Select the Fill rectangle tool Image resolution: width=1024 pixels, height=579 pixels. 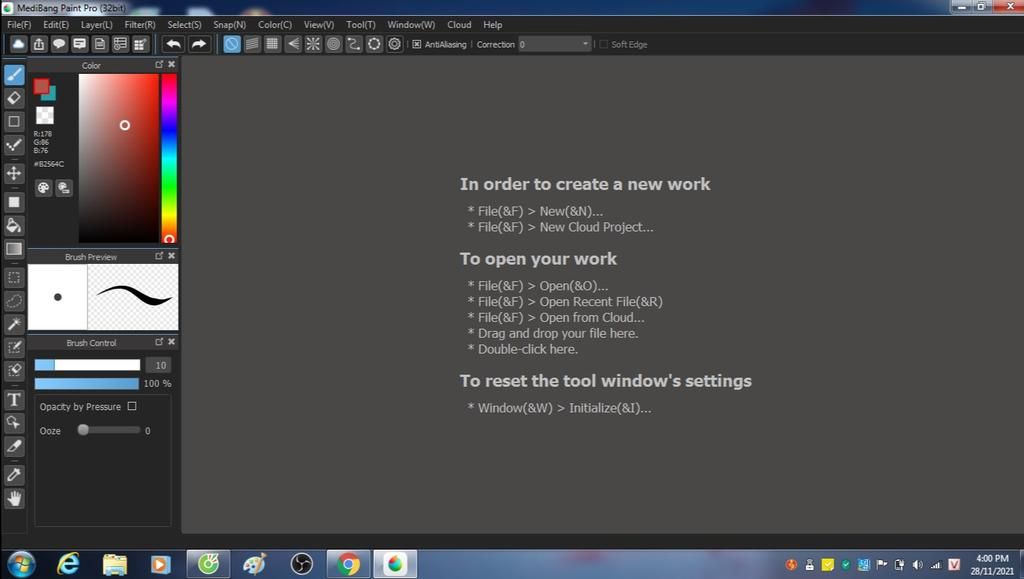[x=14, y=202]
